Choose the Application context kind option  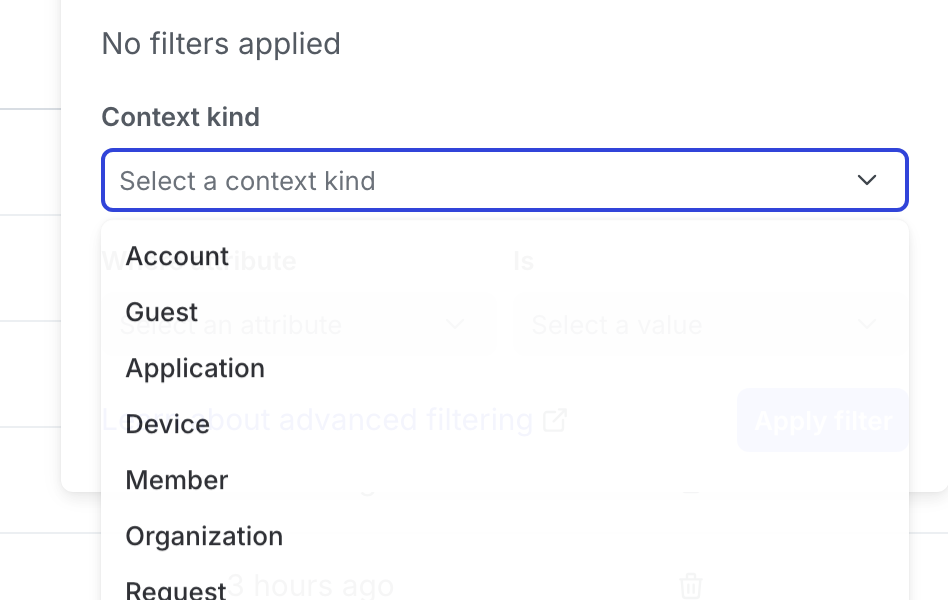(194, 368)
